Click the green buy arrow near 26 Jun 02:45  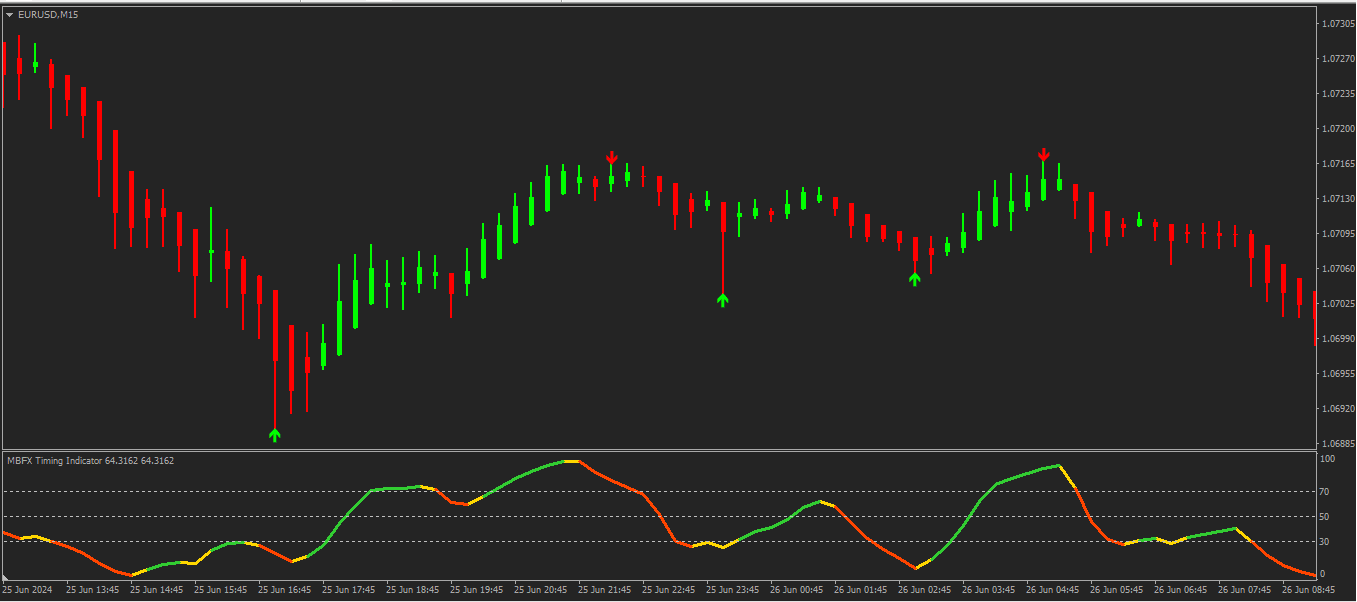coord(914,279)
